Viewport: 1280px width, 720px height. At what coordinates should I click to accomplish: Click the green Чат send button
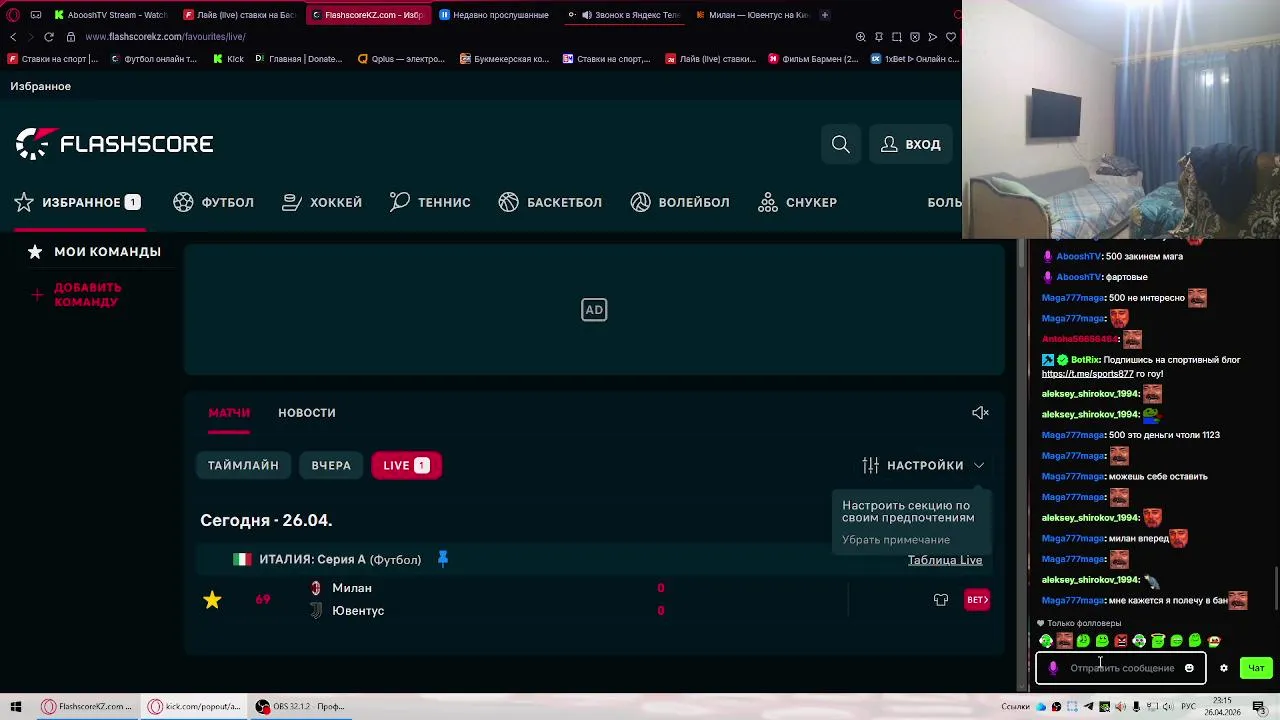pos(1256,668)
